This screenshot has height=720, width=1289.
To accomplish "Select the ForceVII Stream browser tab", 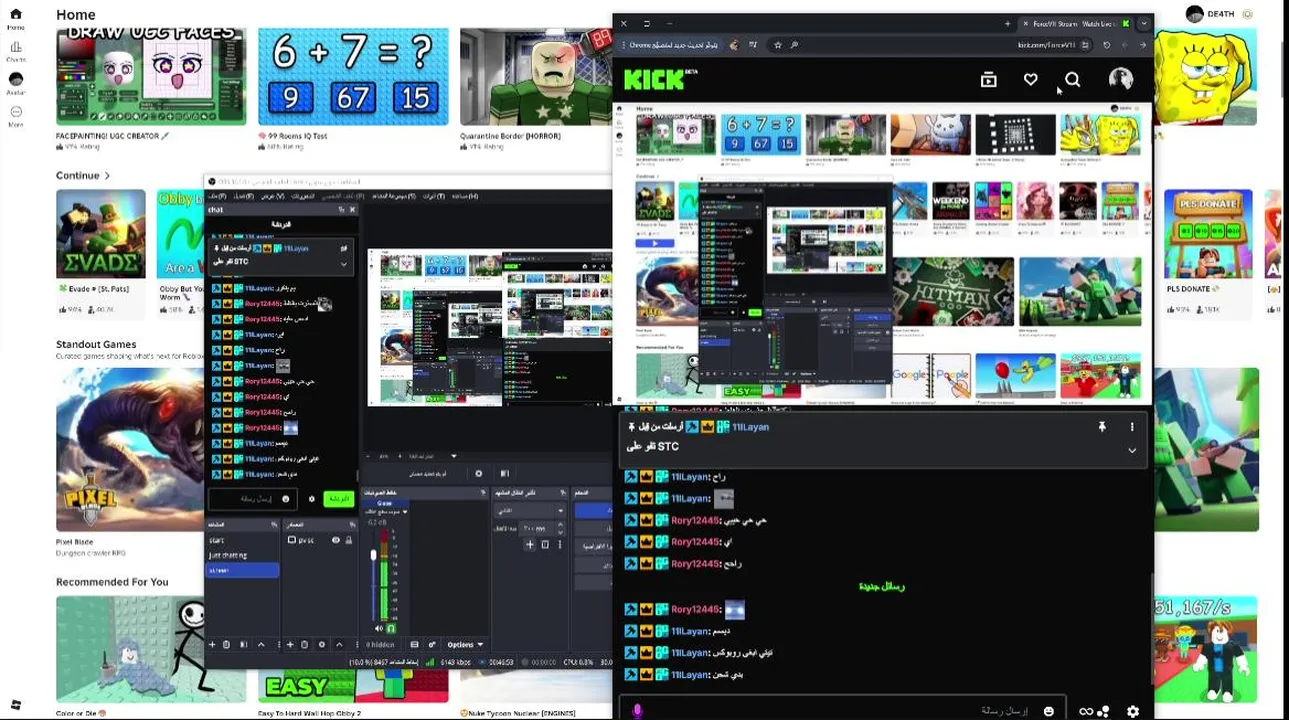I will tap(1075, 23).
